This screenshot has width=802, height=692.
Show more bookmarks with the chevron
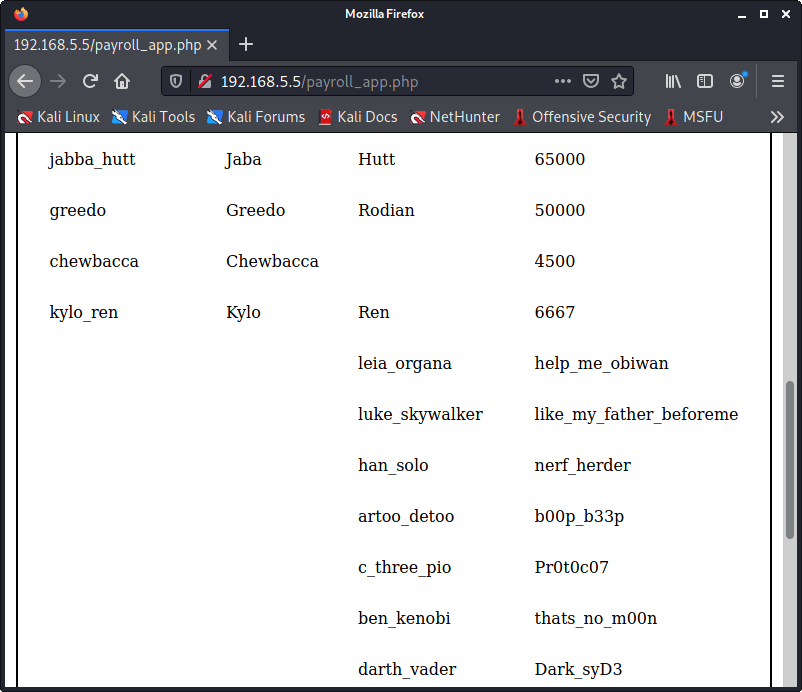777,117
